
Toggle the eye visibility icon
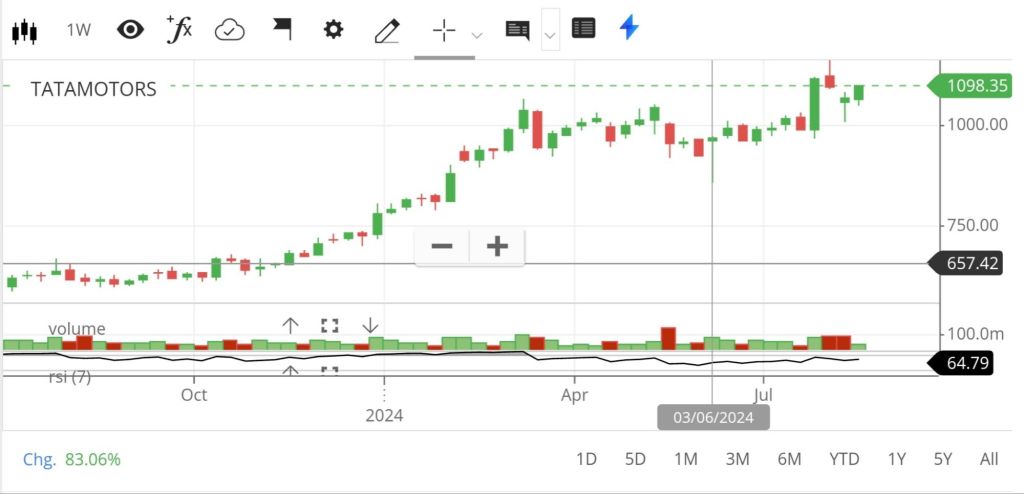pos(130,29)
